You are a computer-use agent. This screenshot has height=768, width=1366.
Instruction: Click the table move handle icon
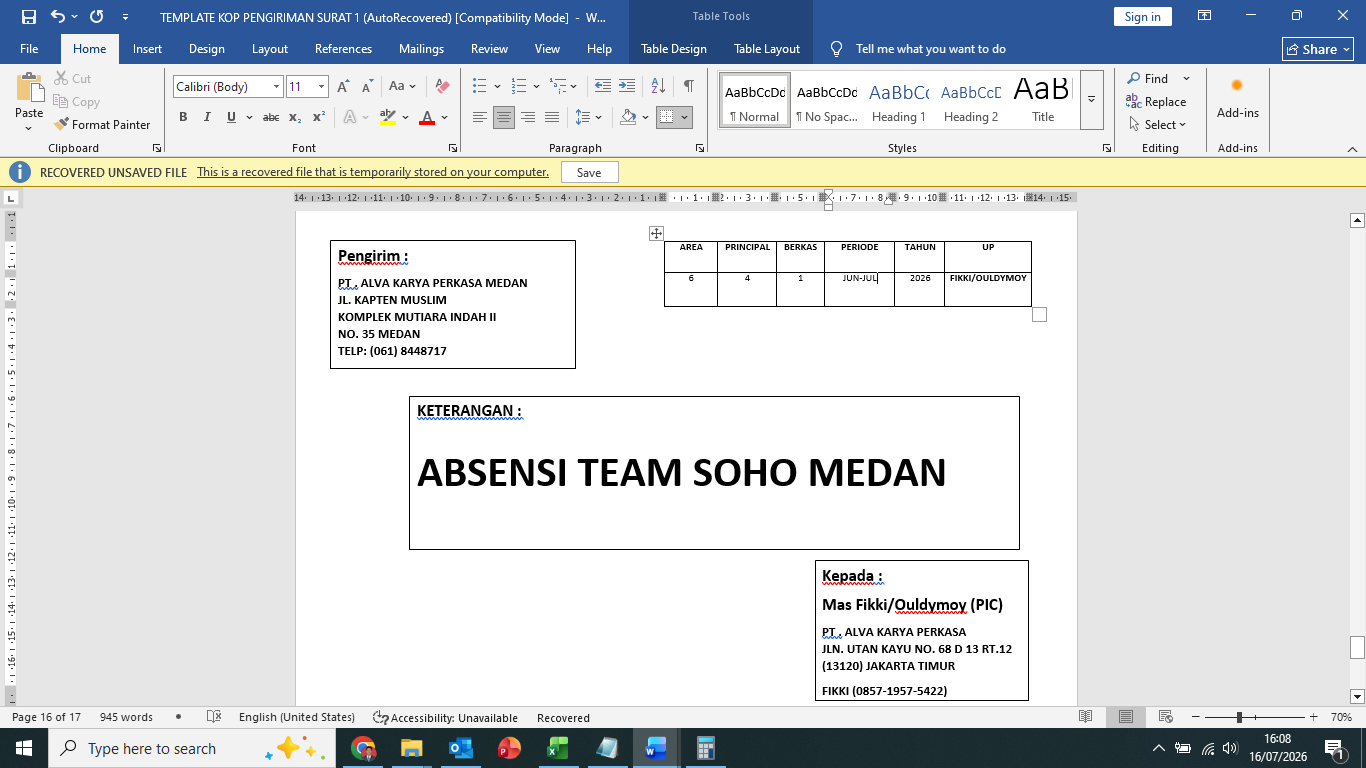(x=656, y=233)
